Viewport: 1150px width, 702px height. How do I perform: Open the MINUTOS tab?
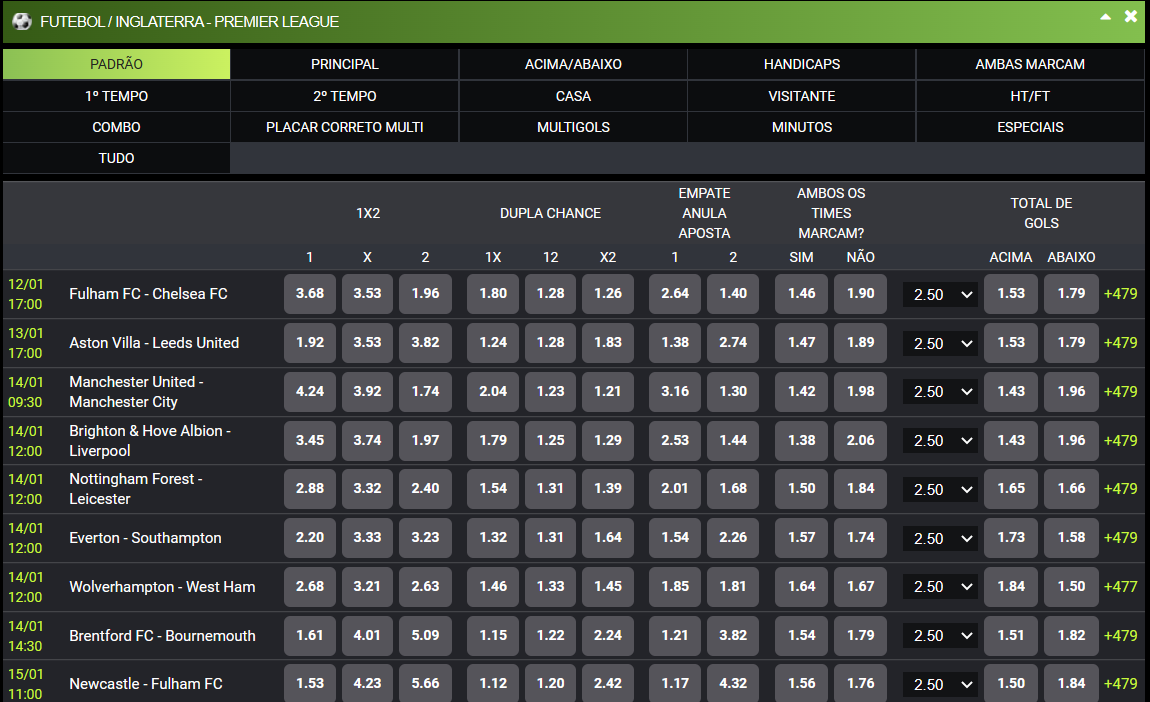(802, 127)
